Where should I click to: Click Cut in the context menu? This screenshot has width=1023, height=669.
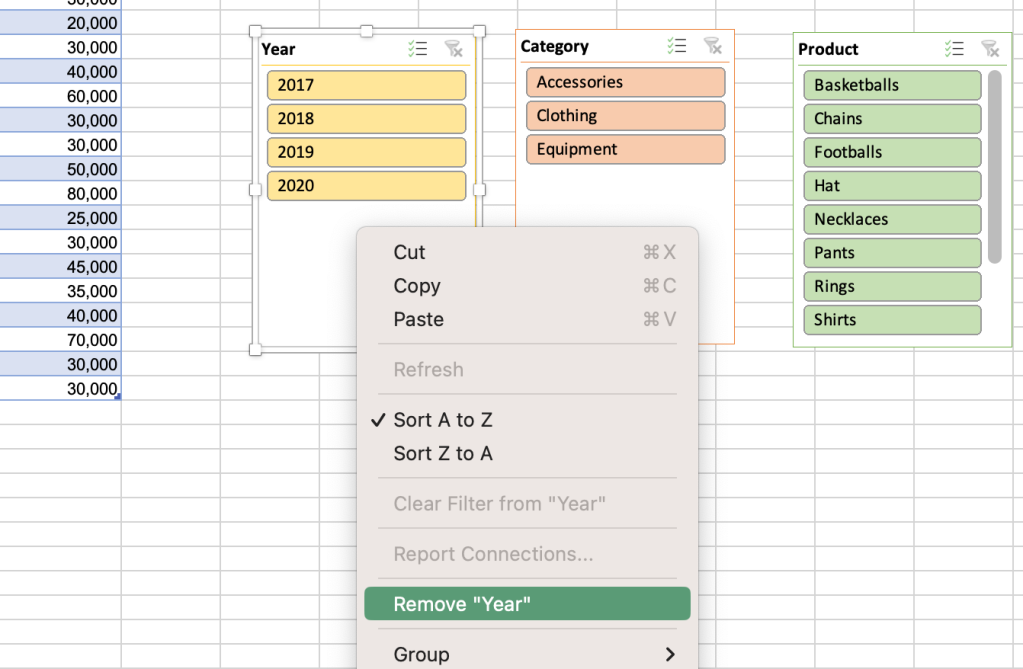(x=409, y=252)
